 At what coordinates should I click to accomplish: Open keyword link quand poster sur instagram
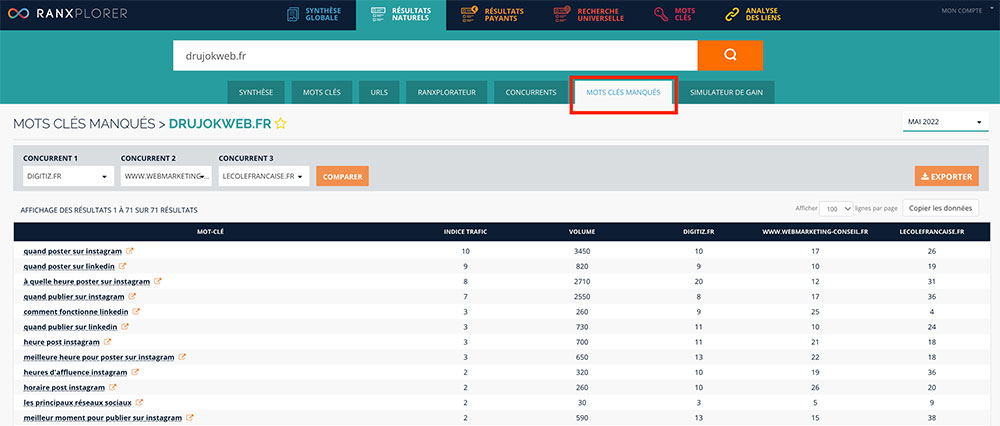click(72, 251)
